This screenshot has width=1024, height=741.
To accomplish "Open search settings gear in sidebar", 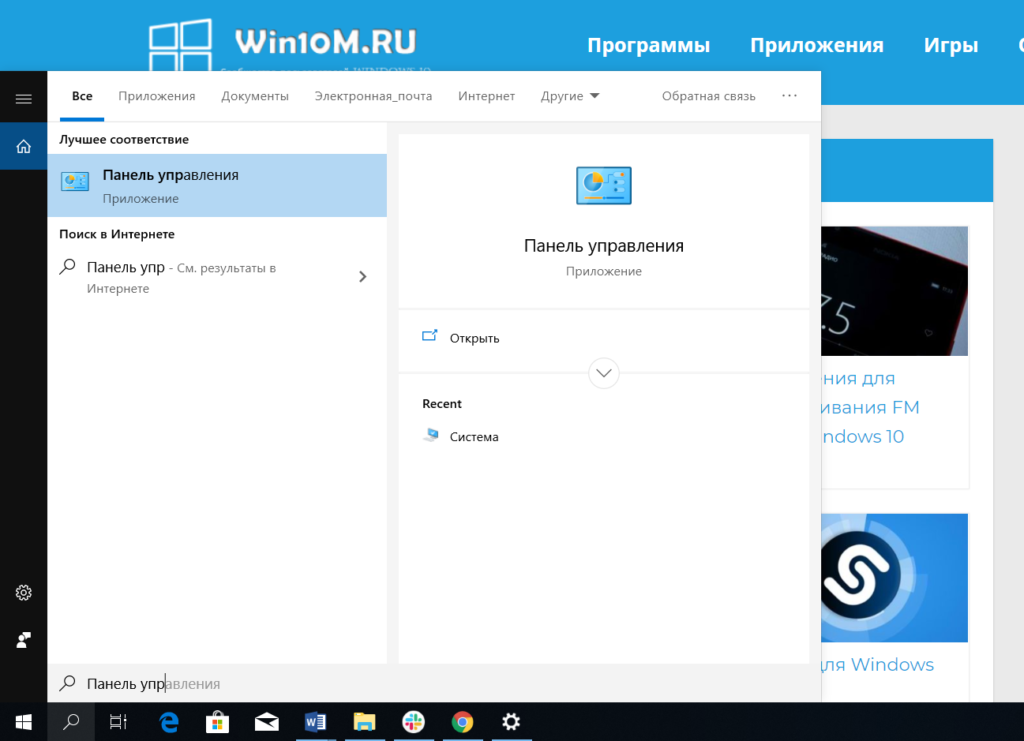I will pos(23,593).
